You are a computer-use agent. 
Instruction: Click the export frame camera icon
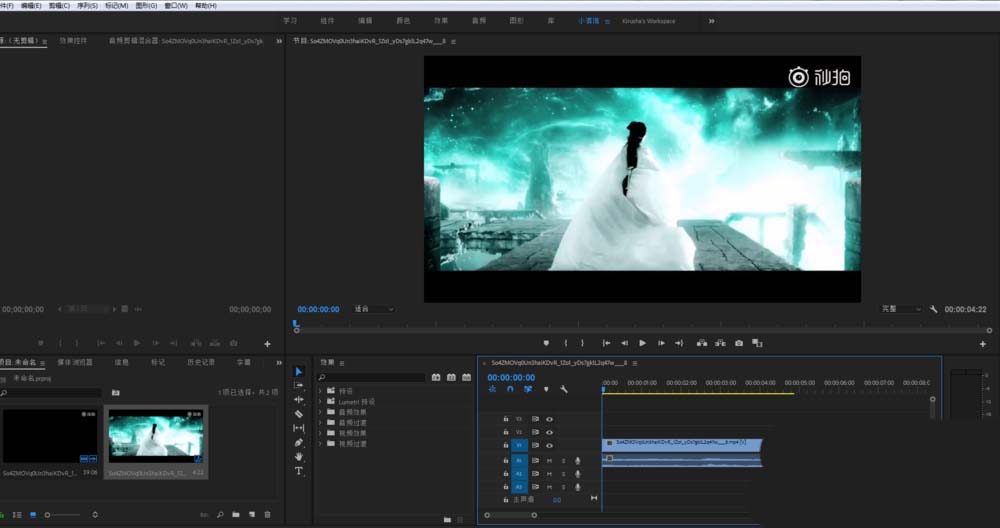739,343
